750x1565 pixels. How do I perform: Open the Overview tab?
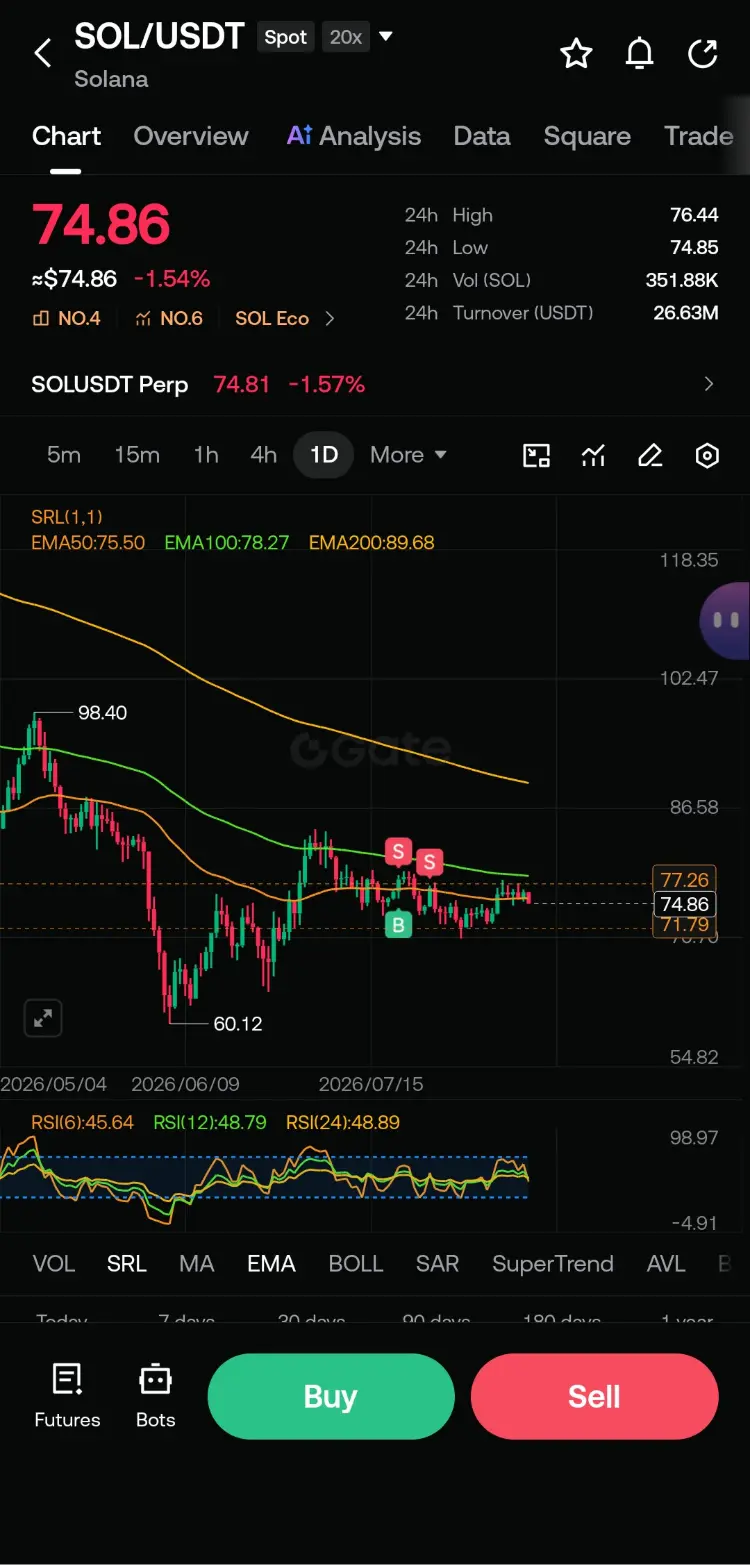(x=191, y=136)
